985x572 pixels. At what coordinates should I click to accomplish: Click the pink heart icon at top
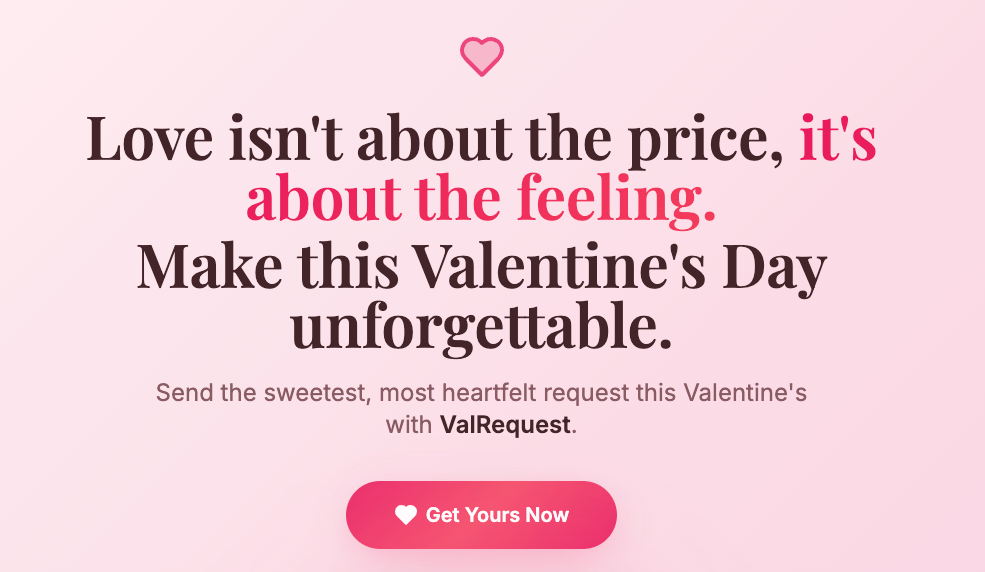[481, 56]
